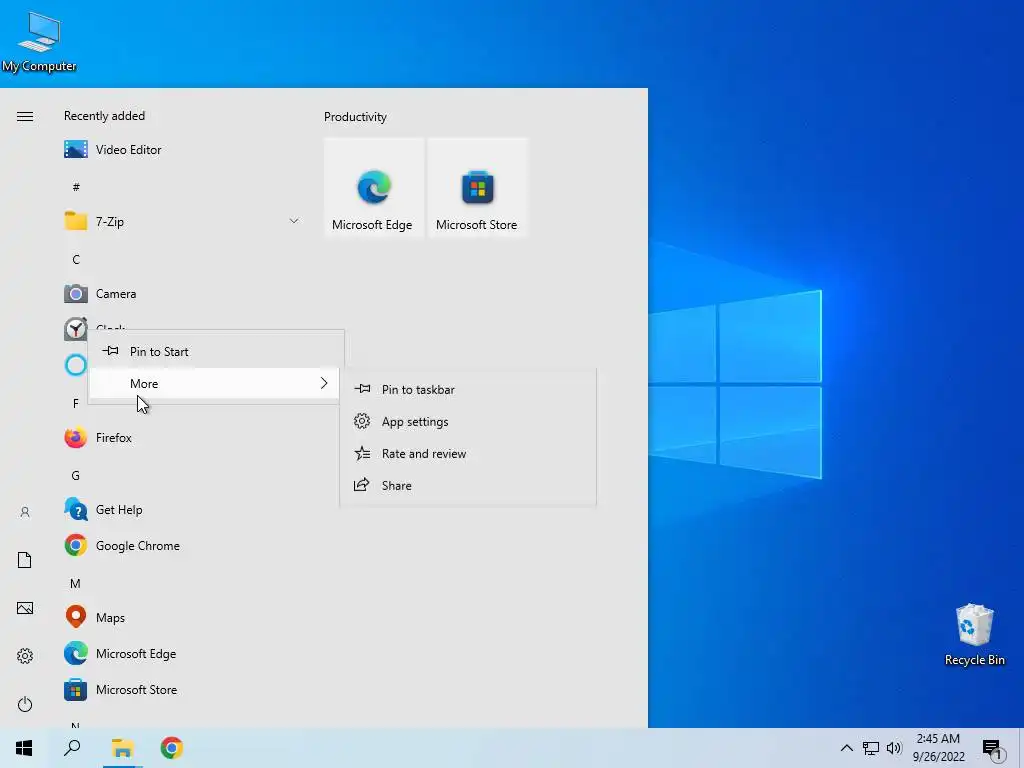The height and width of the screenshot is (768, 1024).
Task: Select App settings in the submenu
Action: click(x=468, y=421)
